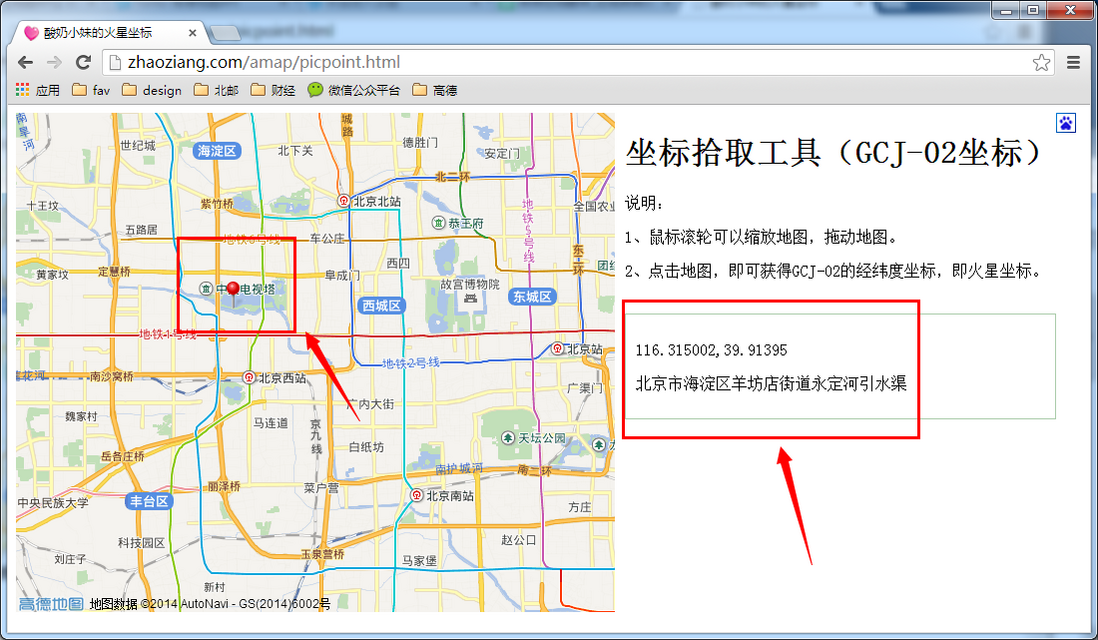The height and width of the screenshot is (640, 1098).
Task: Open the design bookmarks folder
Action: [x=152, y=90]
